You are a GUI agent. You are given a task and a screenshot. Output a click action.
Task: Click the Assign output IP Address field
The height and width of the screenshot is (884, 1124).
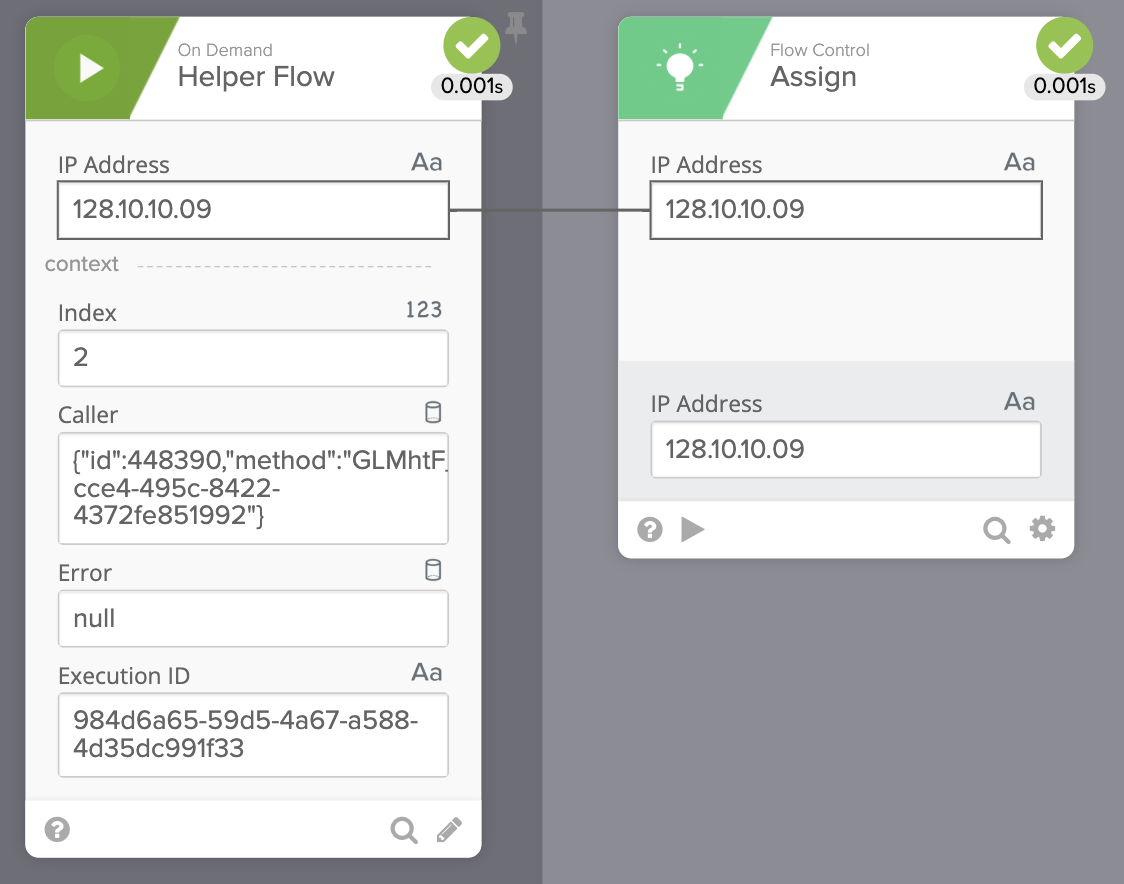[845, 449]
